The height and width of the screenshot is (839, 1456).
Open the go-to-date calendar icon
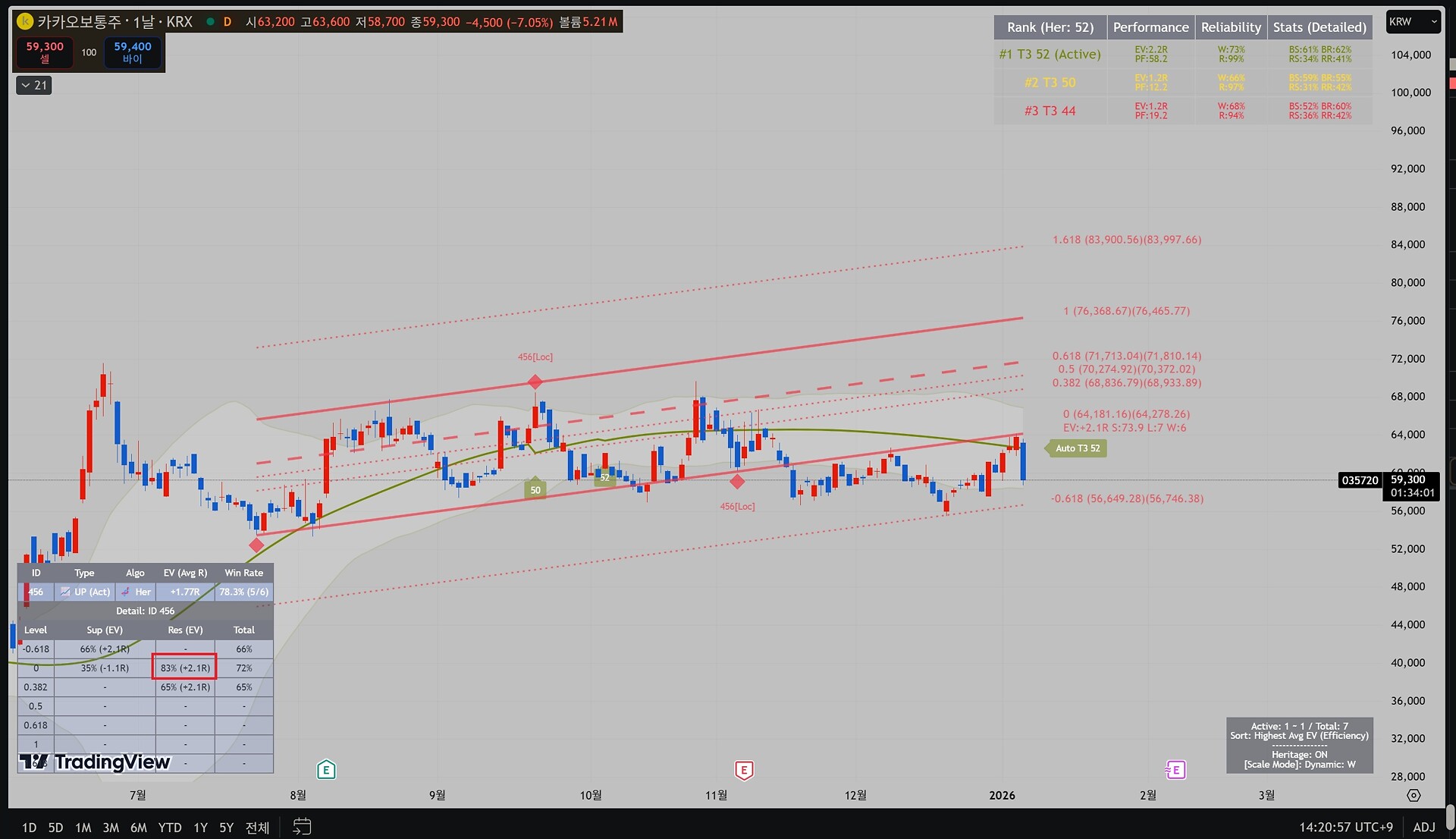[302, 826]
